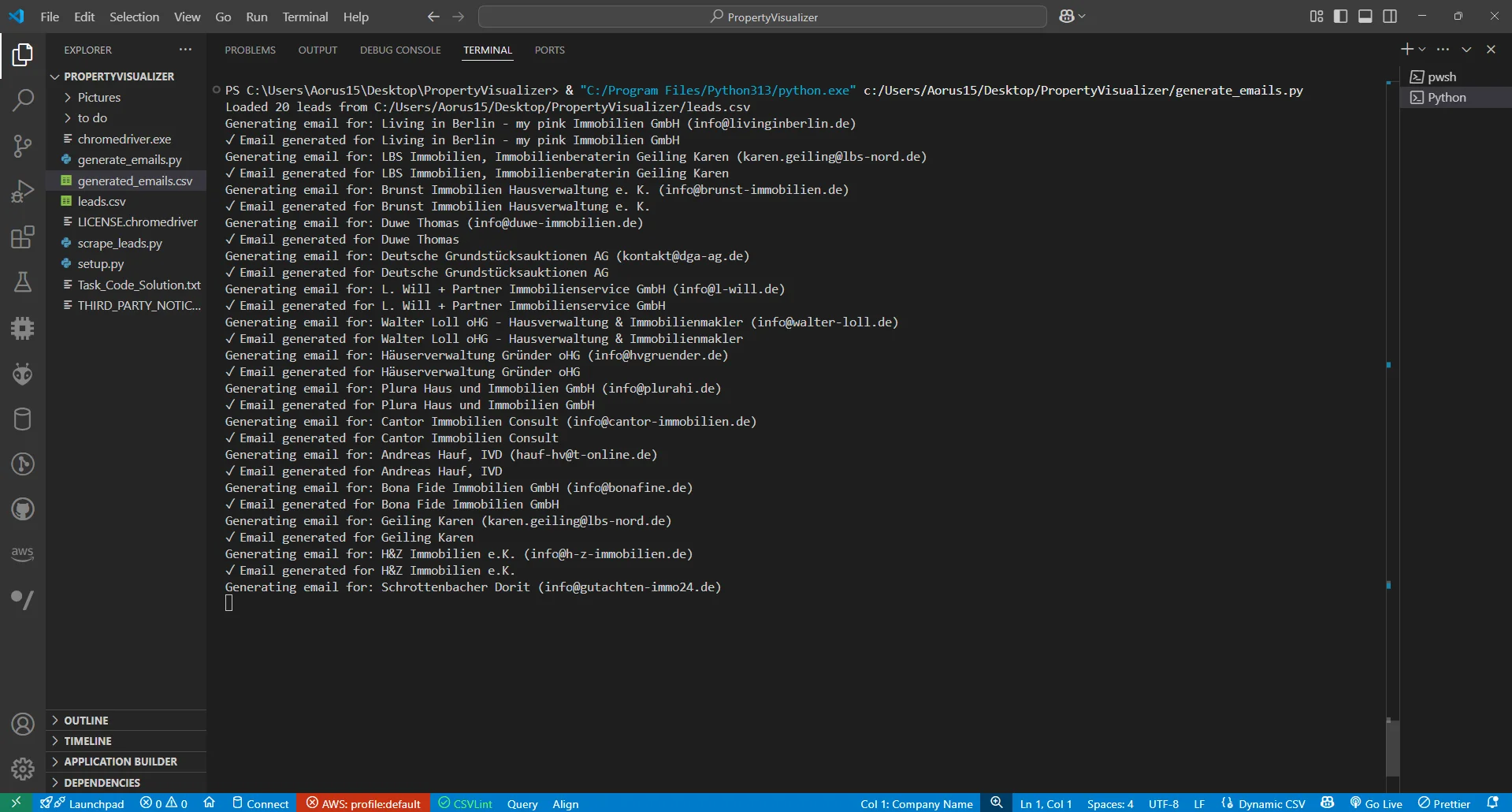This screenshot has width=1512, height=812.
Task: Open the AWS toolkit panel
Action: (23, 553)
